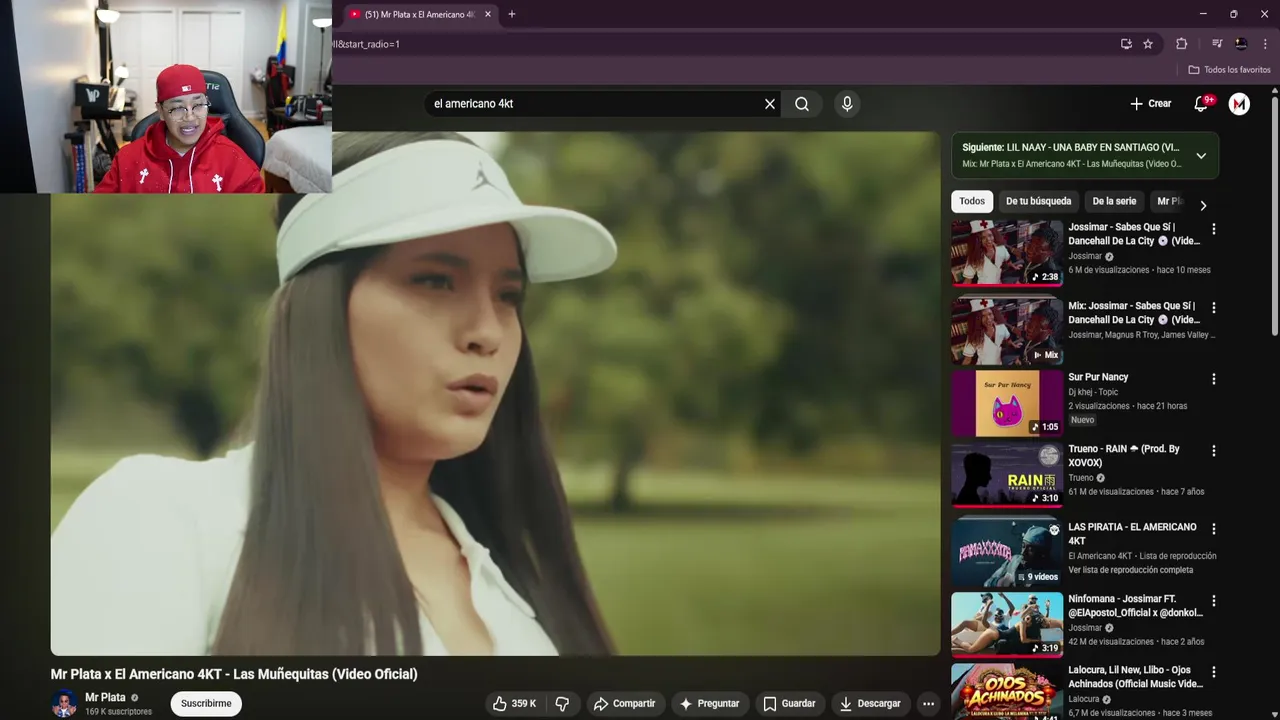The height and width of the screenshot is (720, 1280).
Task: Open Sur Pur Nancy video title
Action: [1098, 377]
